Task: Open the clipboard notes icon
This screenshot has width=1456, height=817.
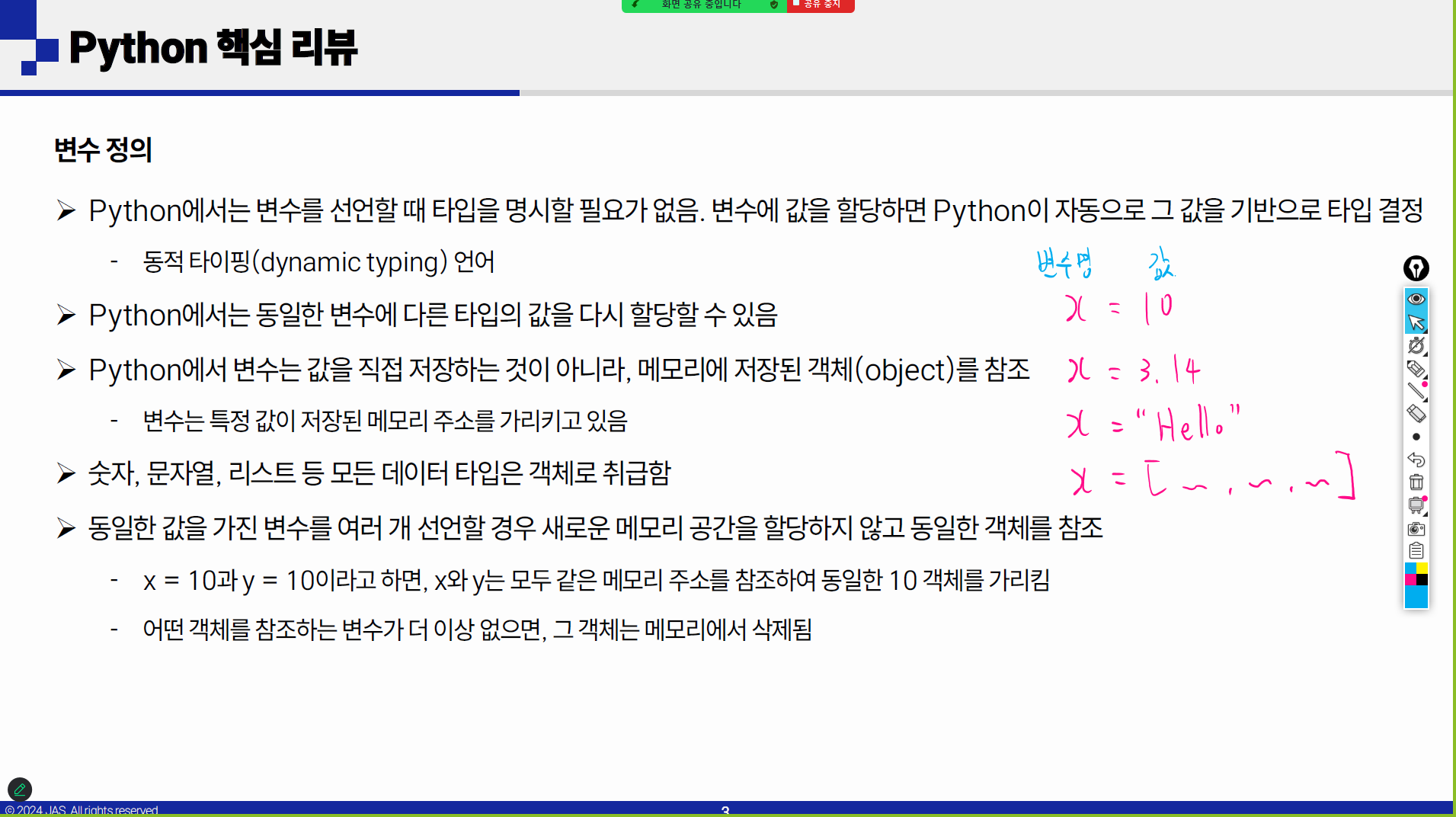Action: tap(1416, 550)
